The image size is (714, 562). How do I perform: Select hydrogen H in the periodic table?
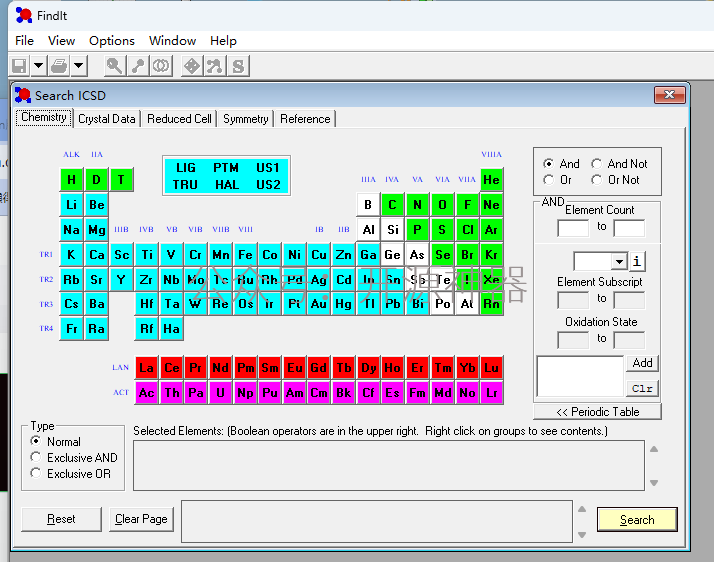(x=71, y=180)
